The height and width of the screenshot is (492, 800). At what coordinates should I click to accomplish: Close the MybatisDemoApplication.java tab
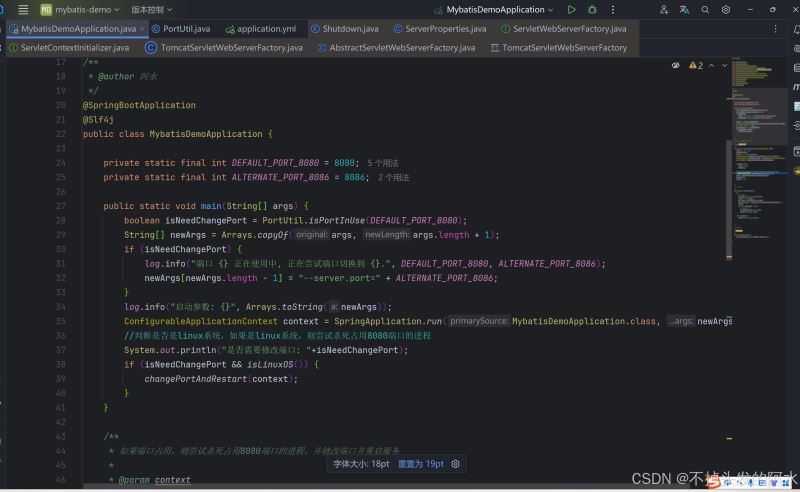[x=142, y=29]
